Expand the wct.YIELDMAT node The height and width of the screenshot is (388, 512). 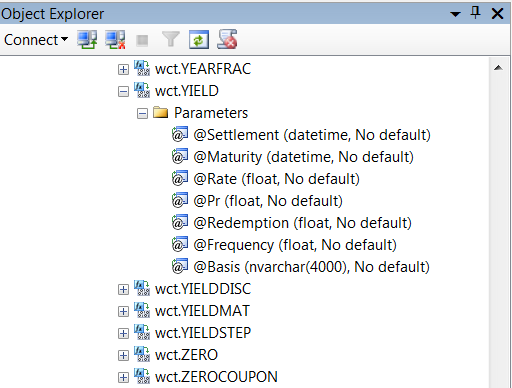click(123, 311)
